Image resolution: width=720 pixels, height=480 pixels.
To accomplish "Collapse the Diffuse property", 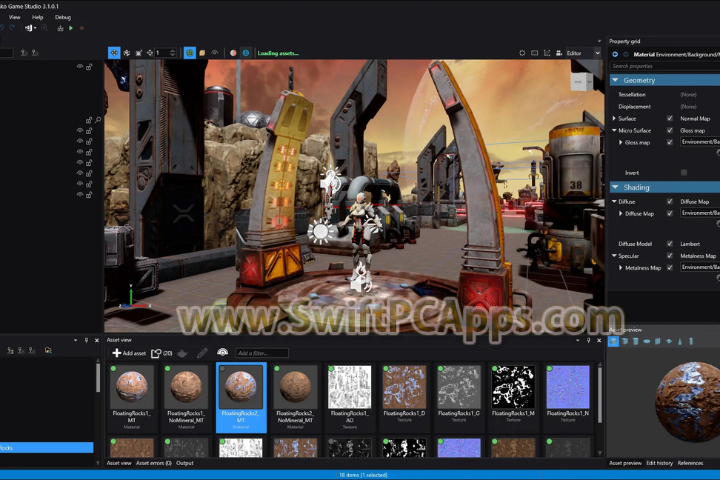I will [x=614, y=201].
